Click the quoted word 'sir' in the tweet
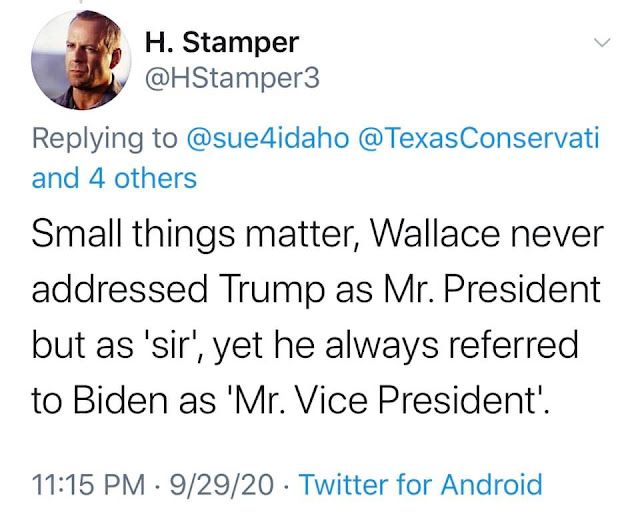Image resolution: width=640 pixels, height=524 pixels. (181, 347)
